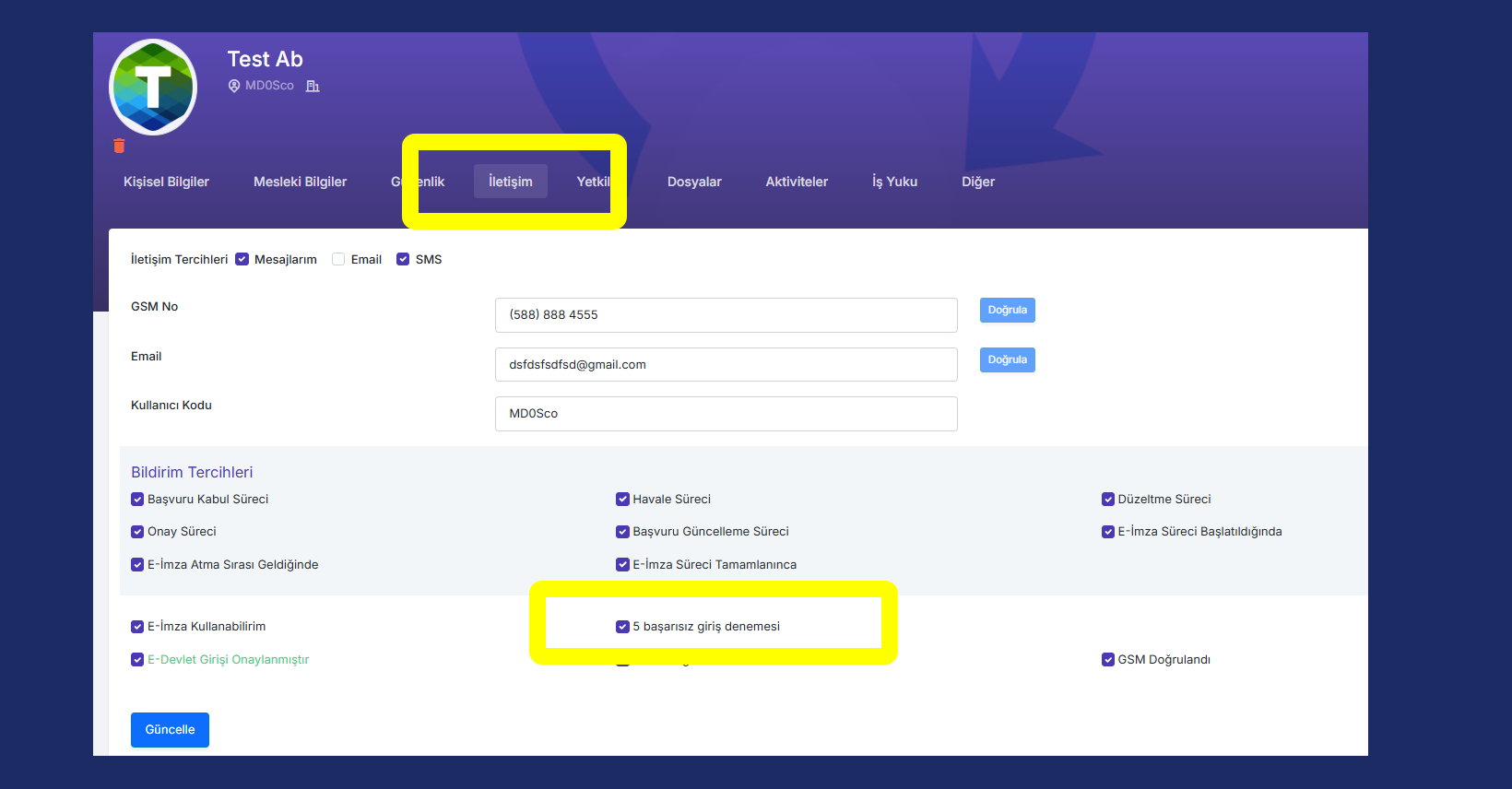1512x789 pixels.
Task: Select the İletişim tab
Action: (x=510, y=182)
